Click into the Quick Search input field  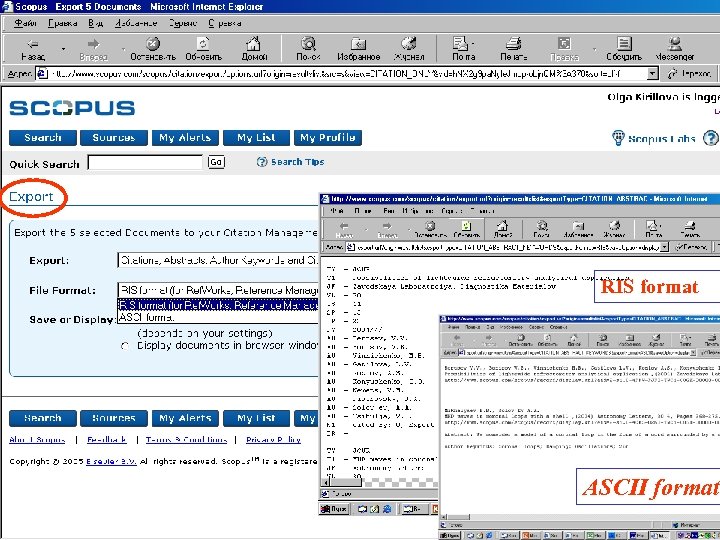point(145,162)
